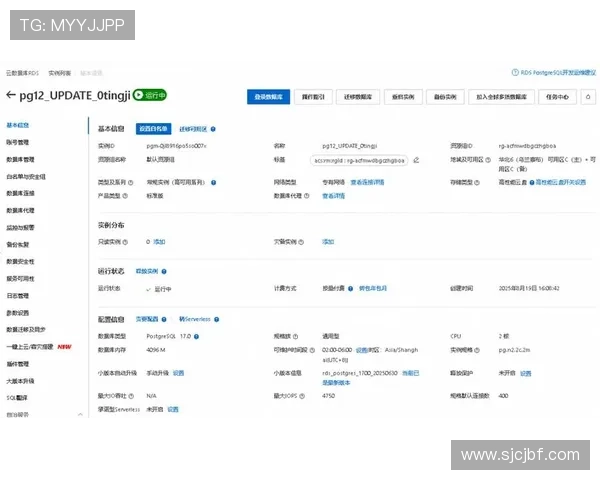Open 插件管理 in the left sidebar
The image size is (600, 480).
(x=18, y=364)
